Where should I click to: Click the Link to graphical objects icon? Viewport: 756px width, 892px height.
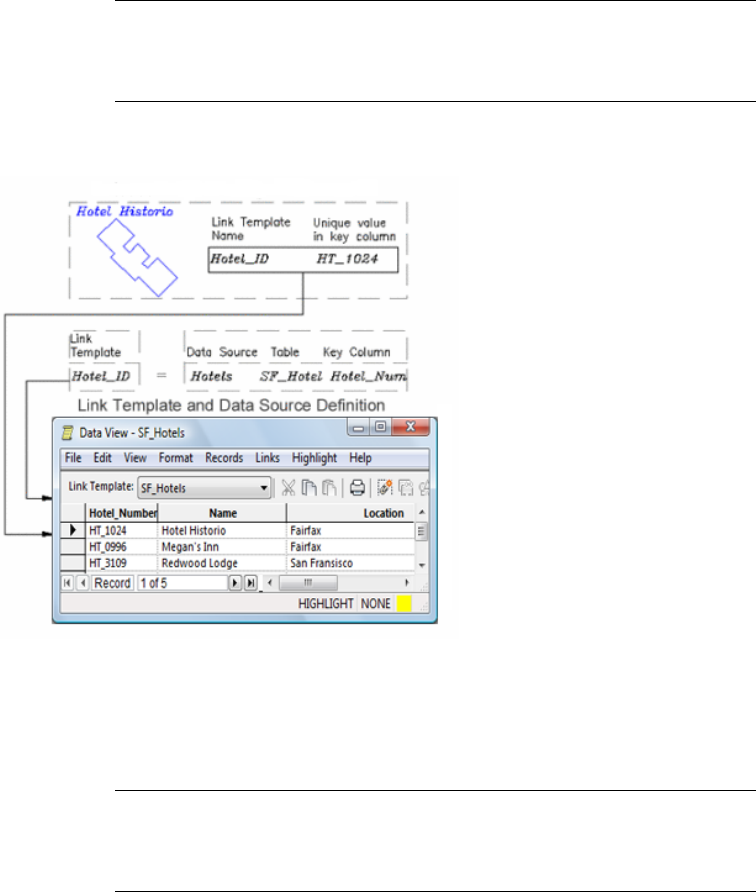pyautogui.click(x=385, y=488)
